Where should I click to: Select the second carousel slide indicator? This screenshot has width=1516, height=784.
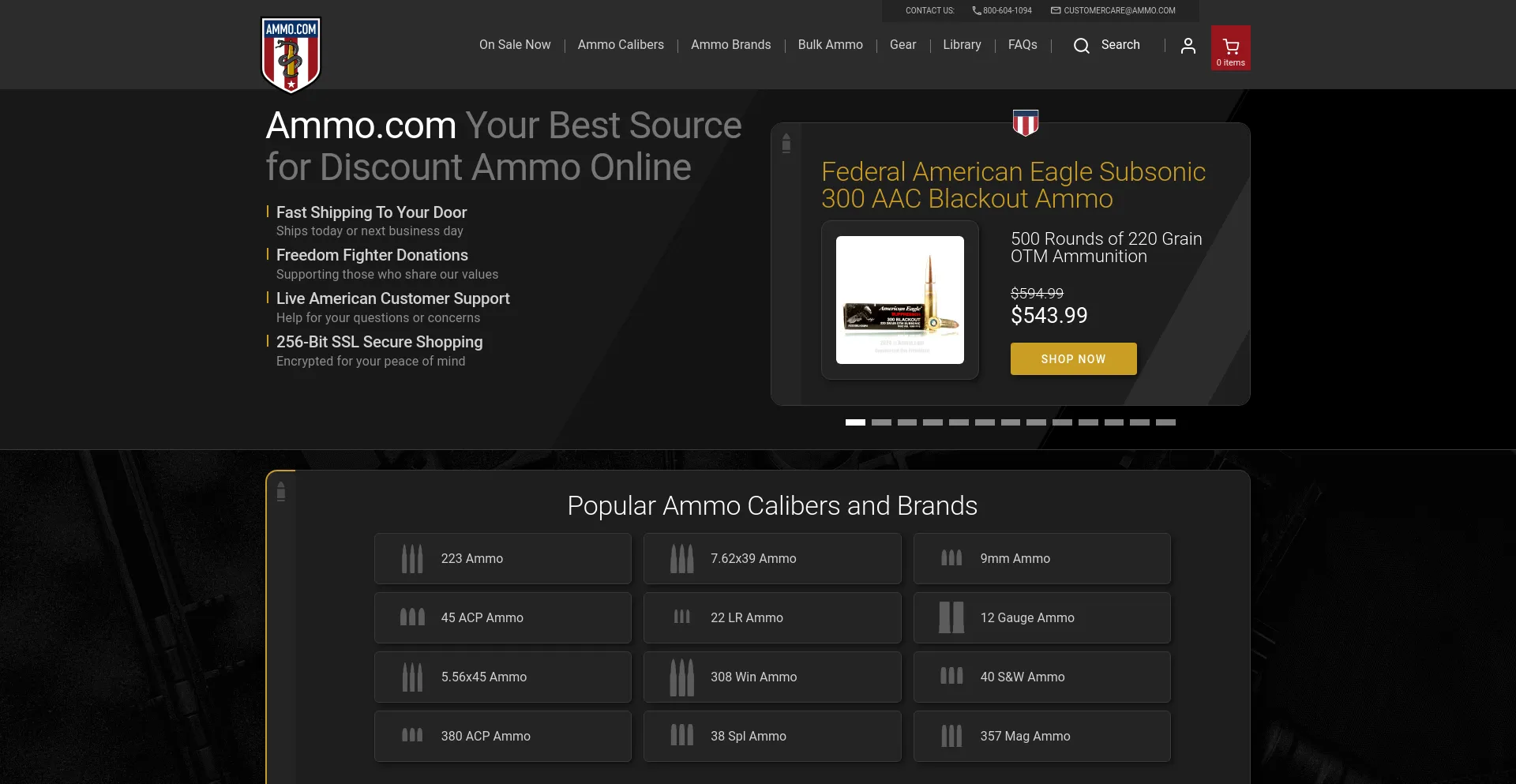click(881, 422)
